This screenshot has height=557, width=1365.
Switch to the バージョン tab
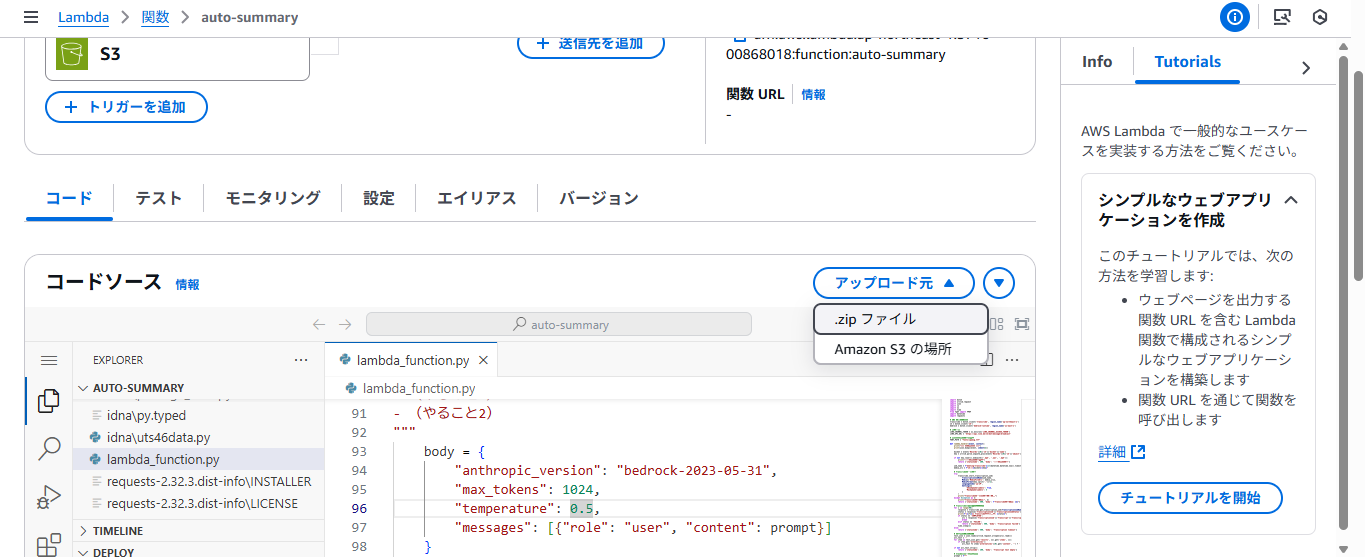pyautogui.click(x=599, y=198)
